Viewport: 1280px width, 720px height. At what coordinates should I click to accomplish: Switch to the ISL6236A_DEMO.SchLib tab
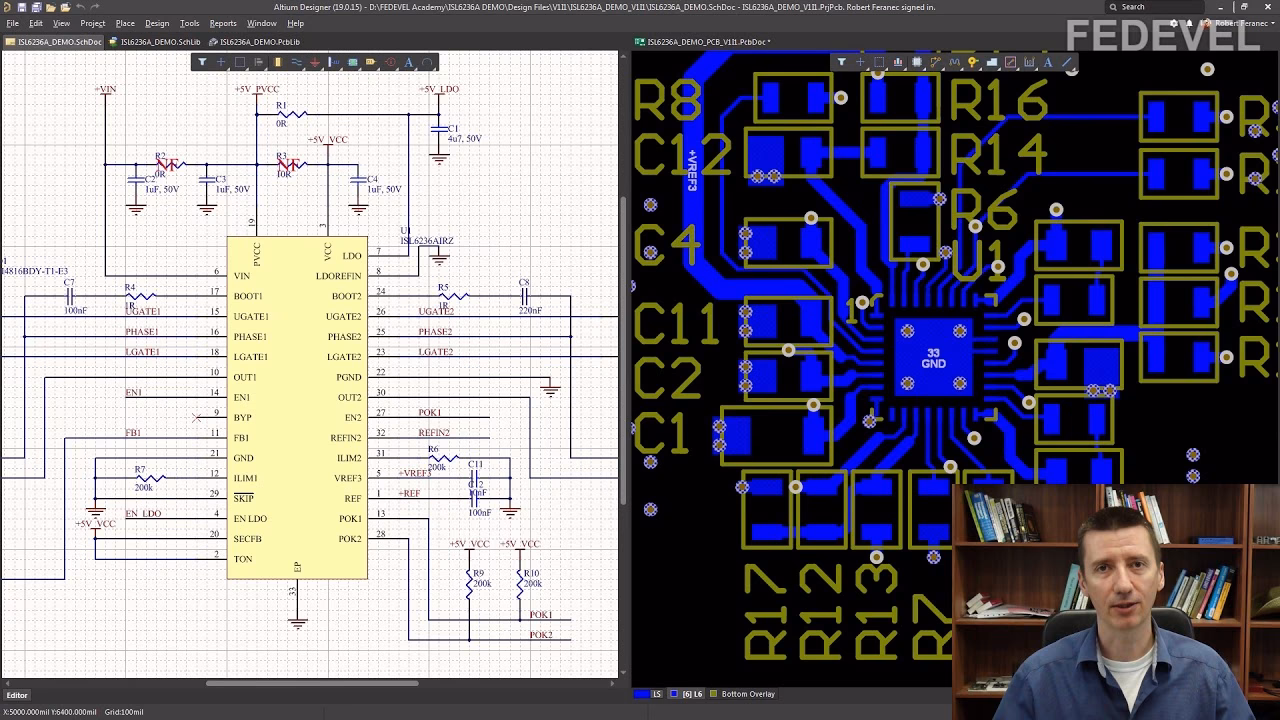160,42
